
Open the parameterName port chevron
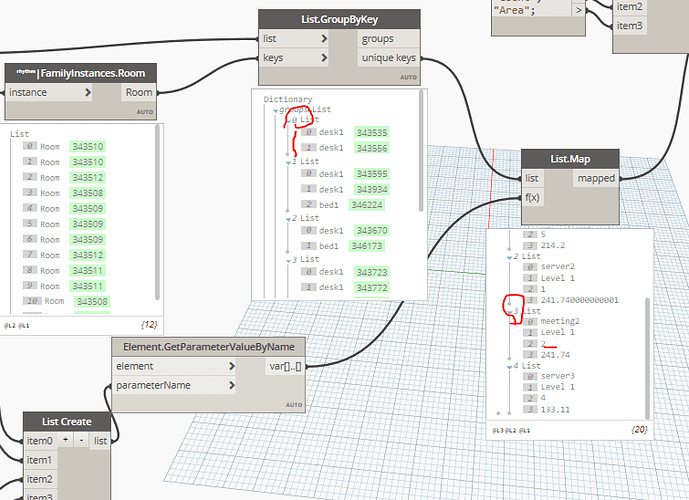(x=232, y=385)
